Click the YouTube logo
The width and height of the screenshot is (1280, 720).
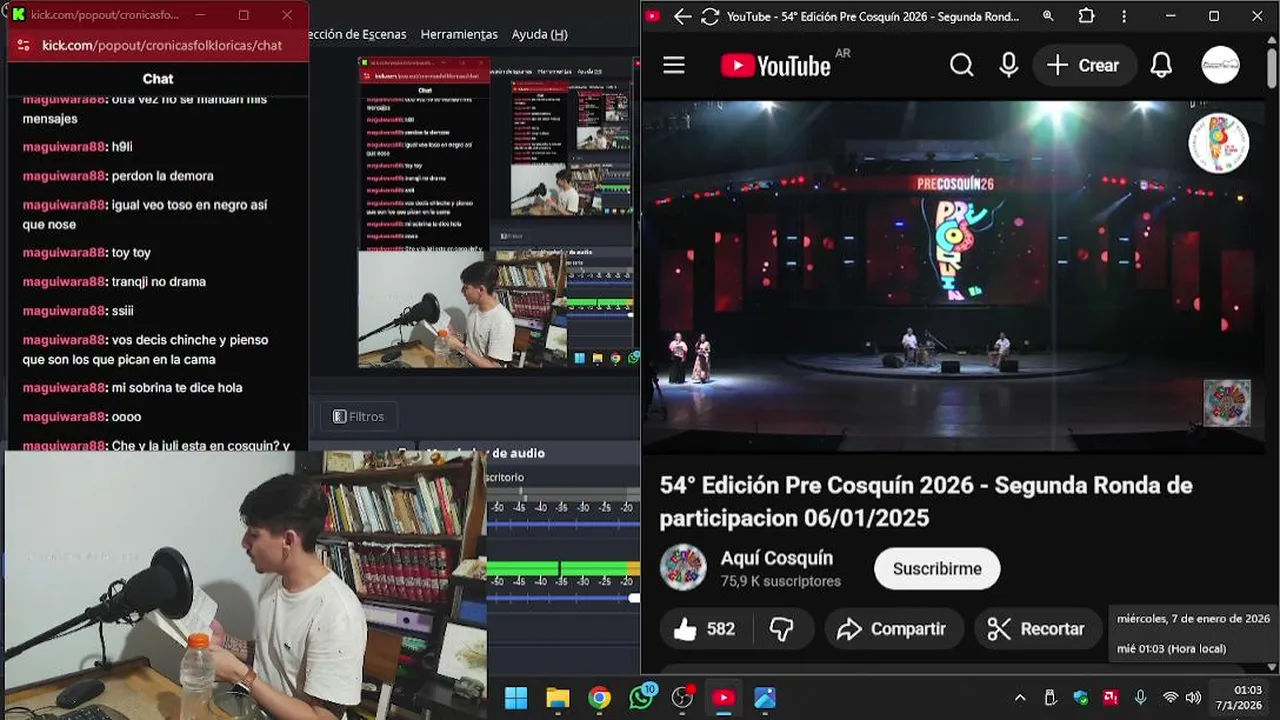click(x=776, y=66)
